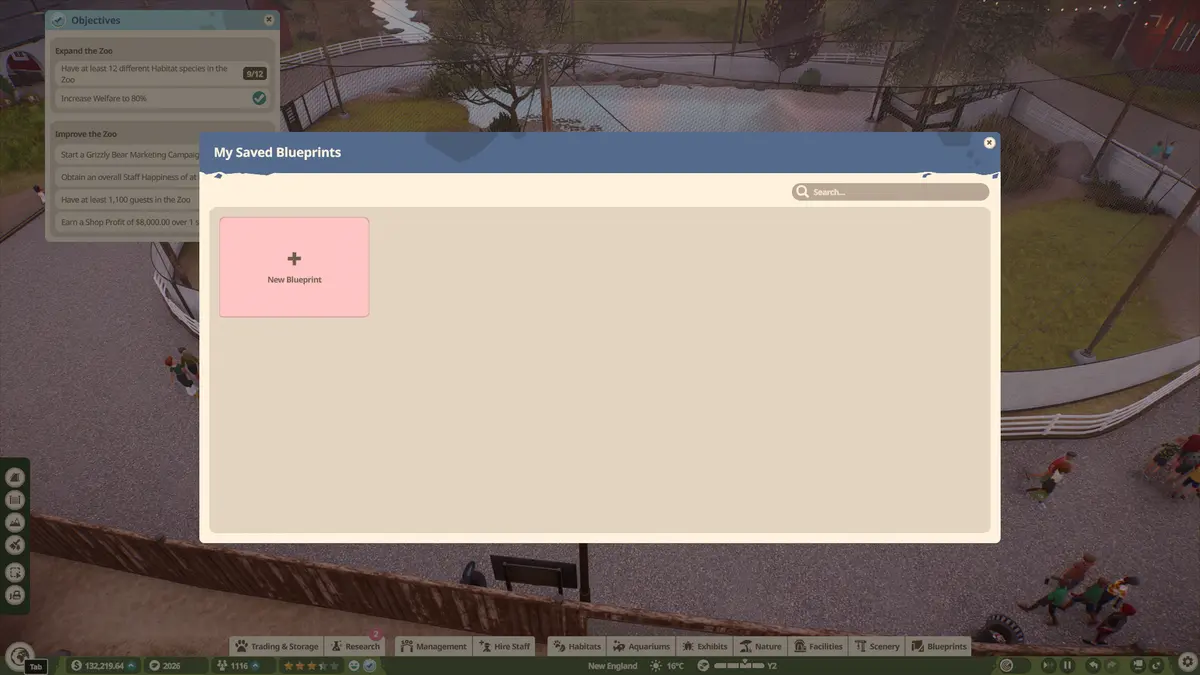Click the guest happiness smiley icon
Viewport: 1200px width, 675px height.
coord(355,666)
